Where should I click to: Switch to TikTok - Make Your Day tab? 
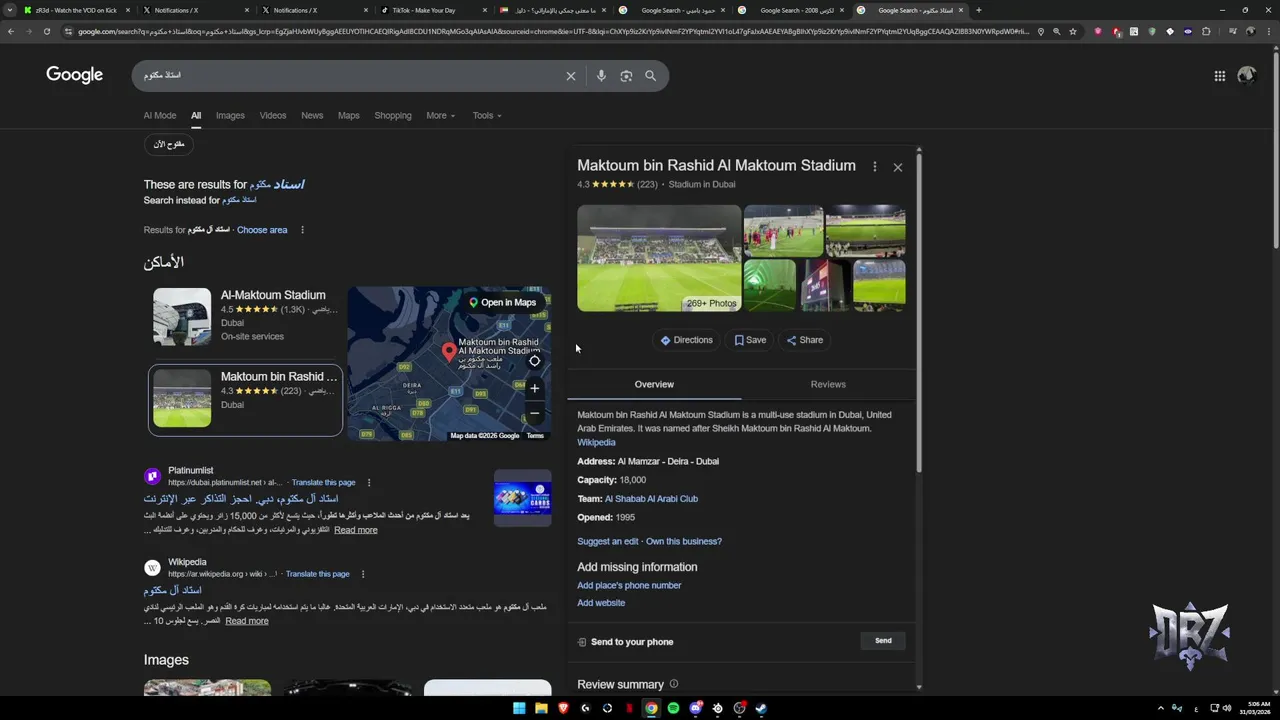pyautogui.click(x=430, y=10)
